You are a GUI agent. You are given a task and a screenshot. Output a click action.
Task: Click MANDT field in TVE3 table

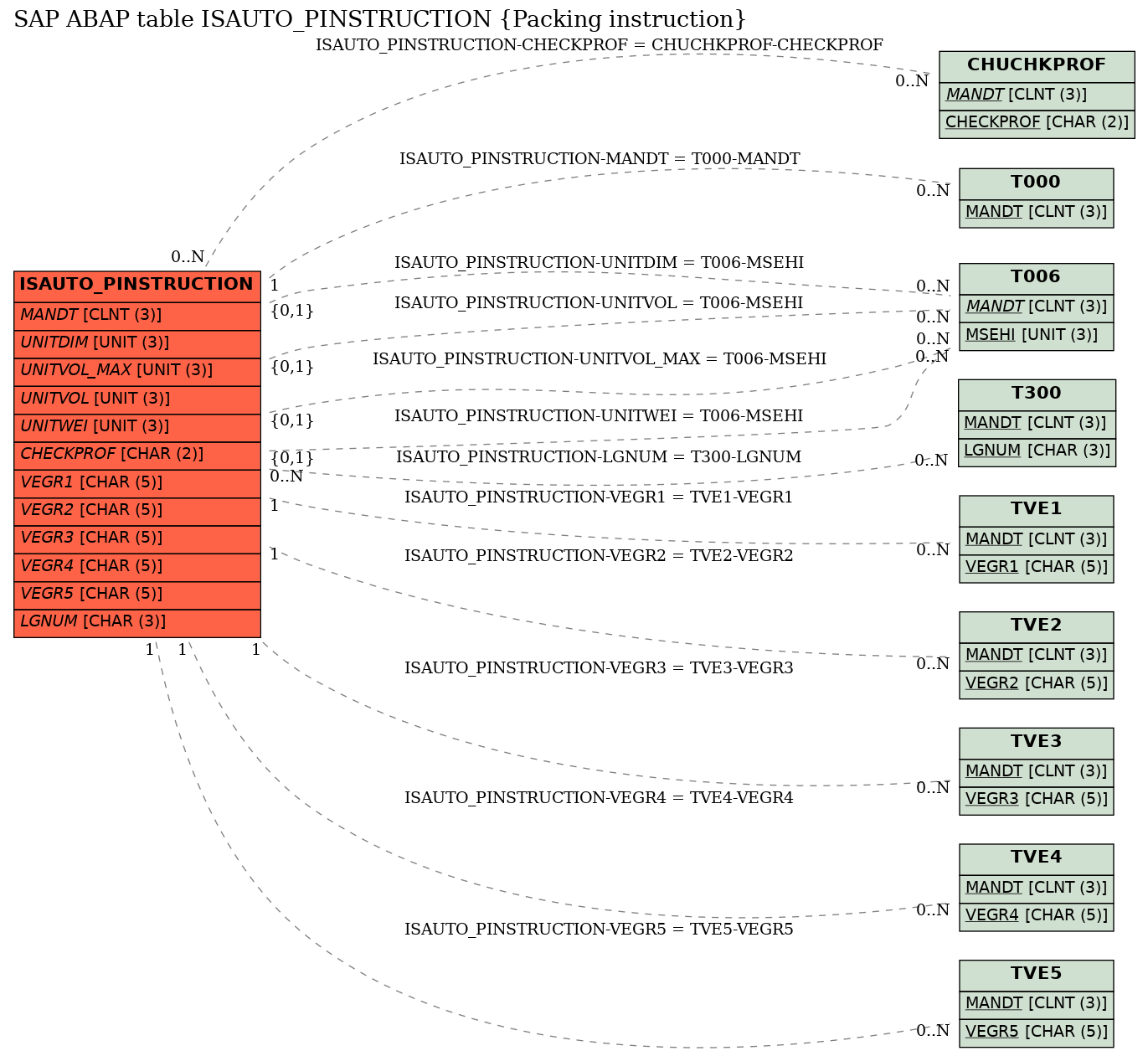(x=1036, y=772)
